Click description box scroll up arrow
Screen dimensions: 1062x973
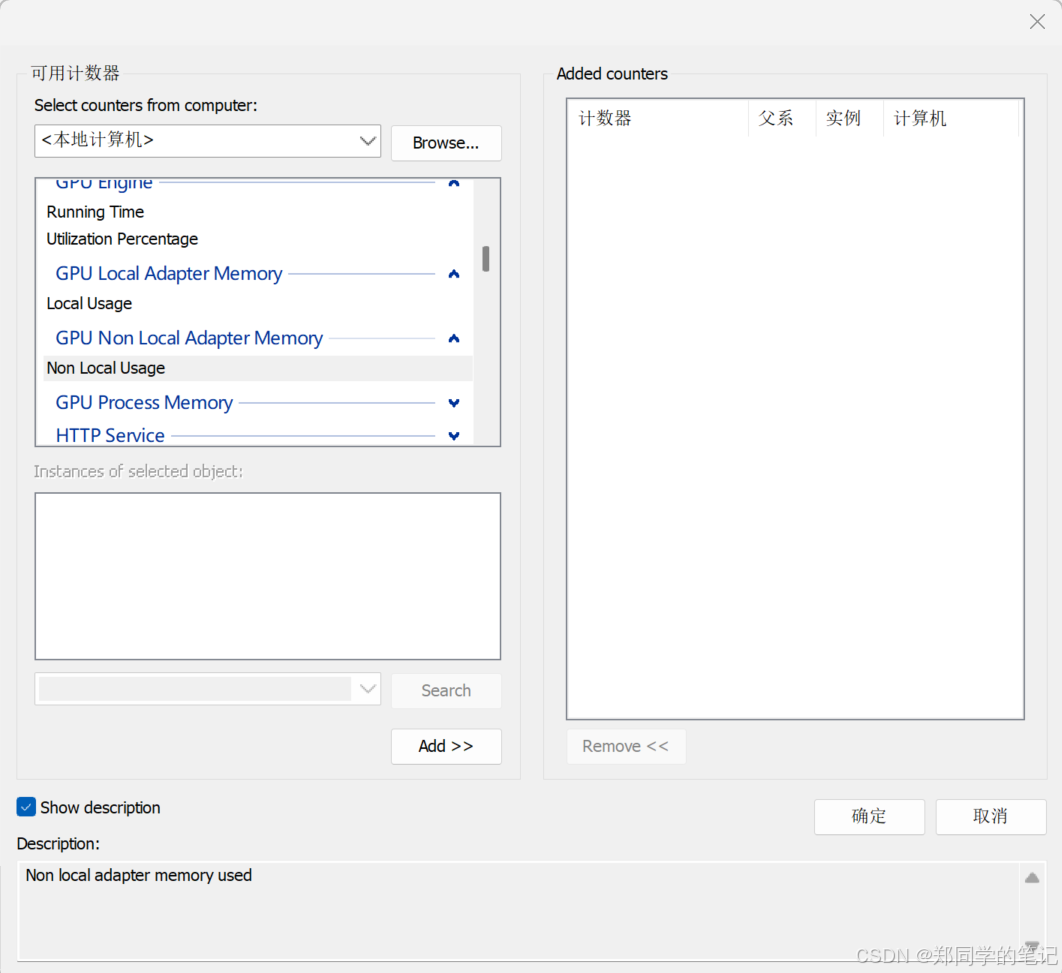pos(1032,878)
